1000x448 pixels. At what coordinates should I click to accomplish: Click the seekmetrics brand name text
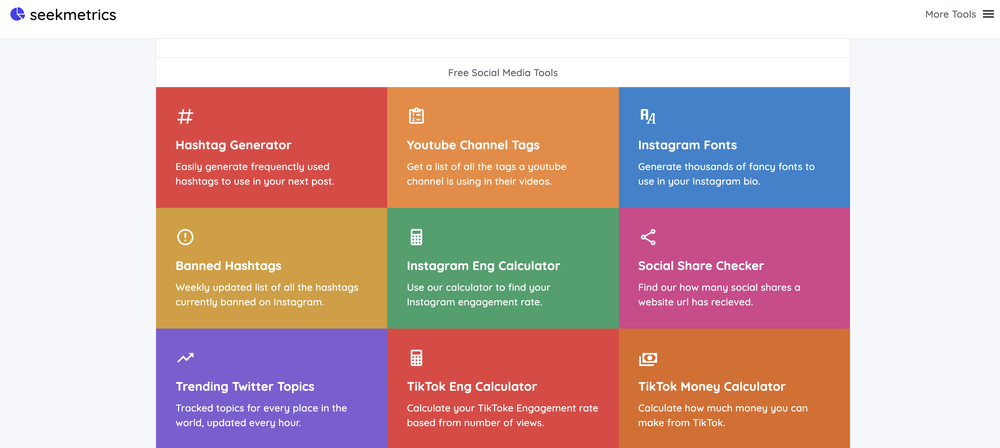pos(73,15)
